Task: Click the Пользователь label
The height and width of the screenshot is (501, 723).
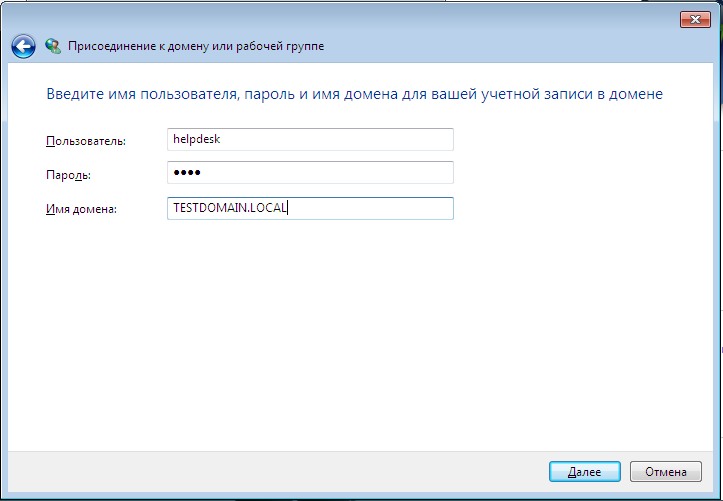Action: (x=86, y=141)
